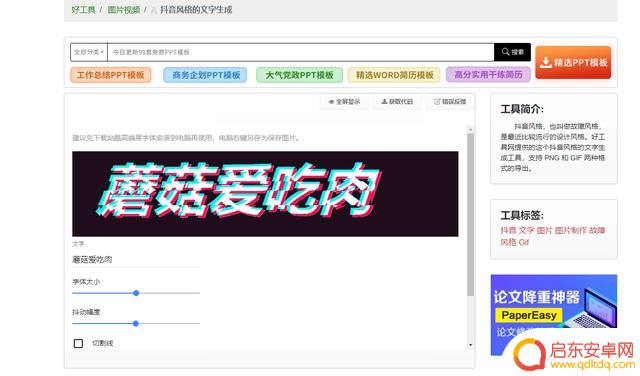
Task: Select the 精选WORD简历模板 tag
Action: pyautogui.click(x=394, y=75)
